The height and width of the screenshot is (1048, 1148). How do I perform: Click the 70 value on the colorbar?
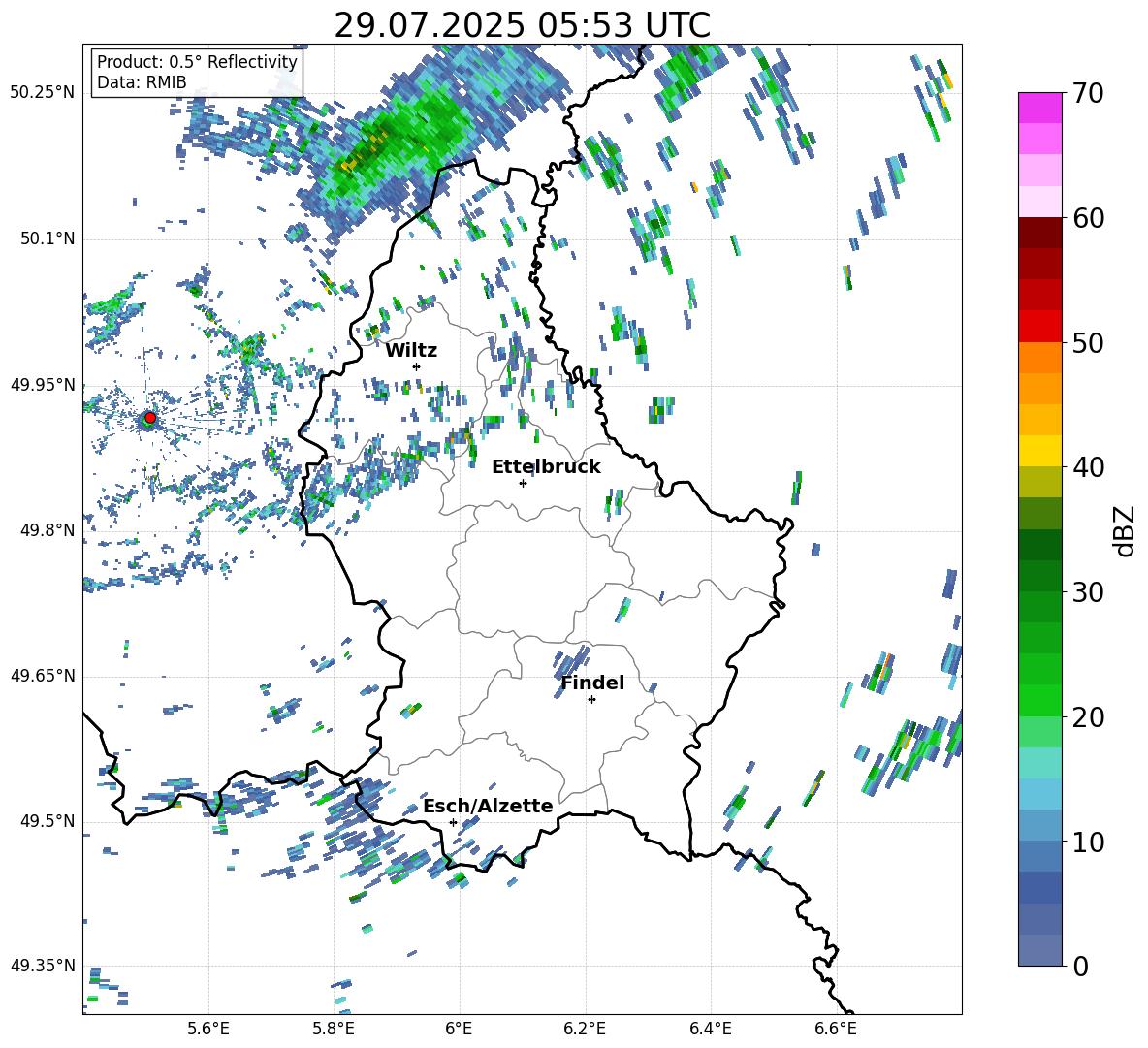click(x=1087, y=94)
